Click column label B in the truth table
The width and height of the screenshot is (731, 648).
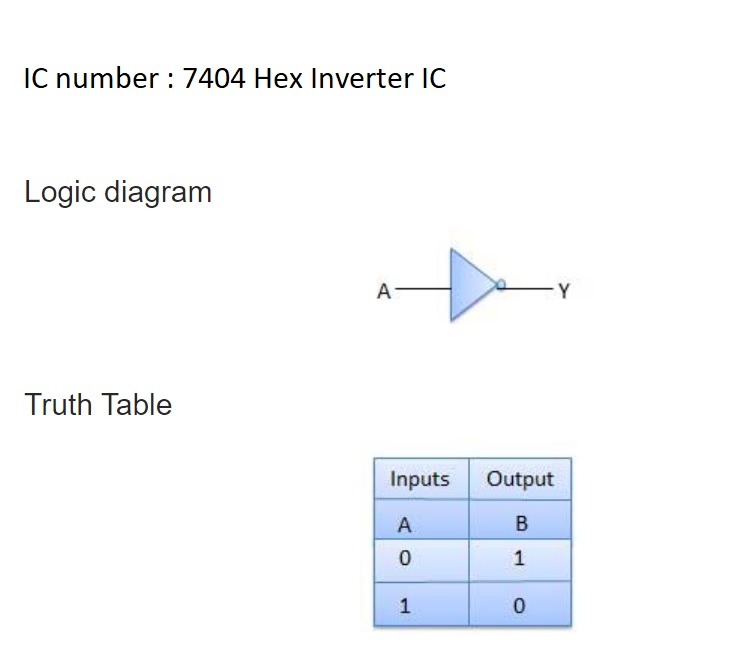(521, 523)
